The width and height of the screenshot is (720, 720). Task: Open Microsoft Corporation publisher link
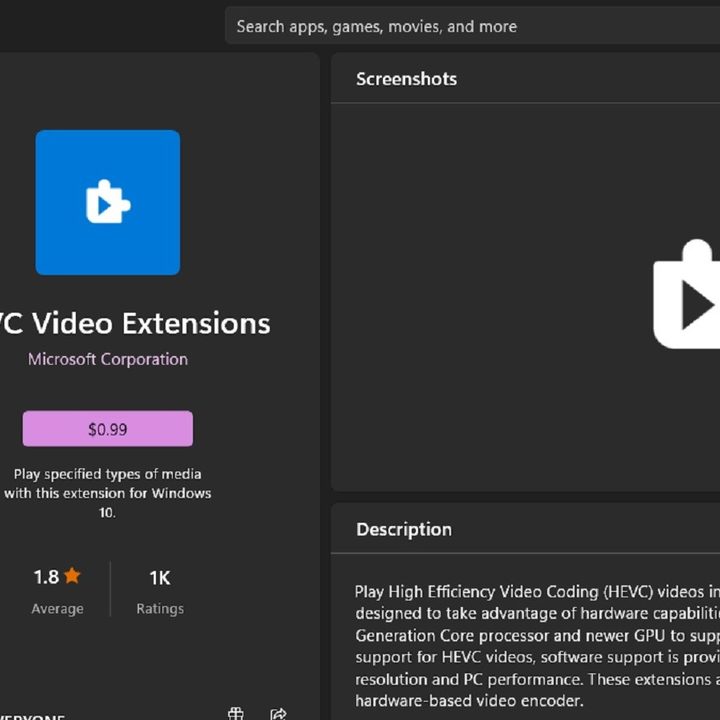coord(108,359)
